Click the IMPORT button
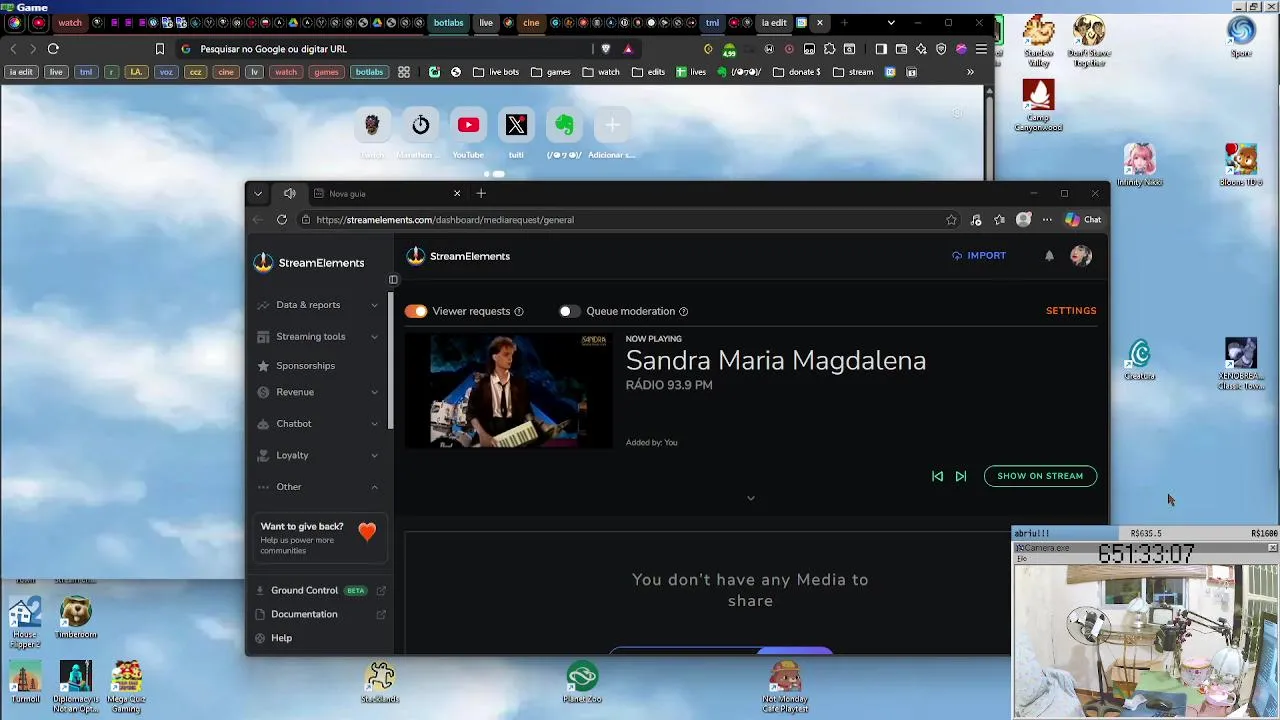Screen dimensions: 1280x720 tap(979, 256)
